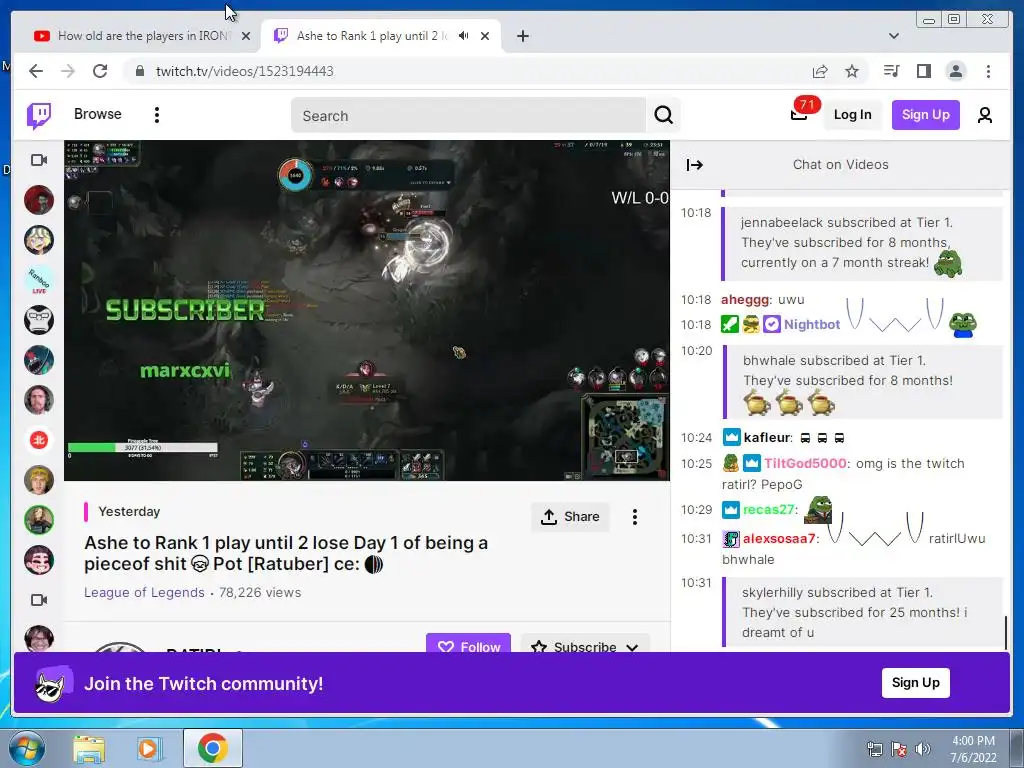Screen dimensions: 1024x768
Task: Click the Chrome taskbar icon
Action: 212,748
